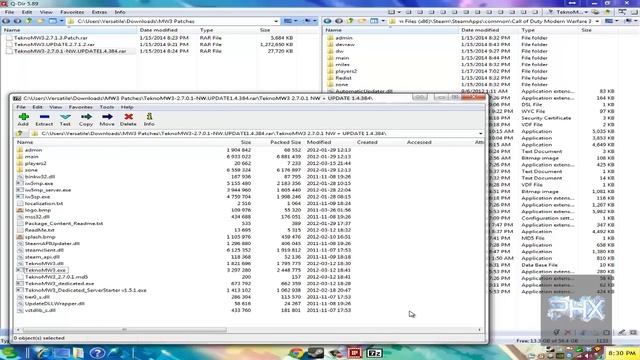Open Q-Dir left pane address dropdown
The image size is (640, 360).
click(276, 21)
